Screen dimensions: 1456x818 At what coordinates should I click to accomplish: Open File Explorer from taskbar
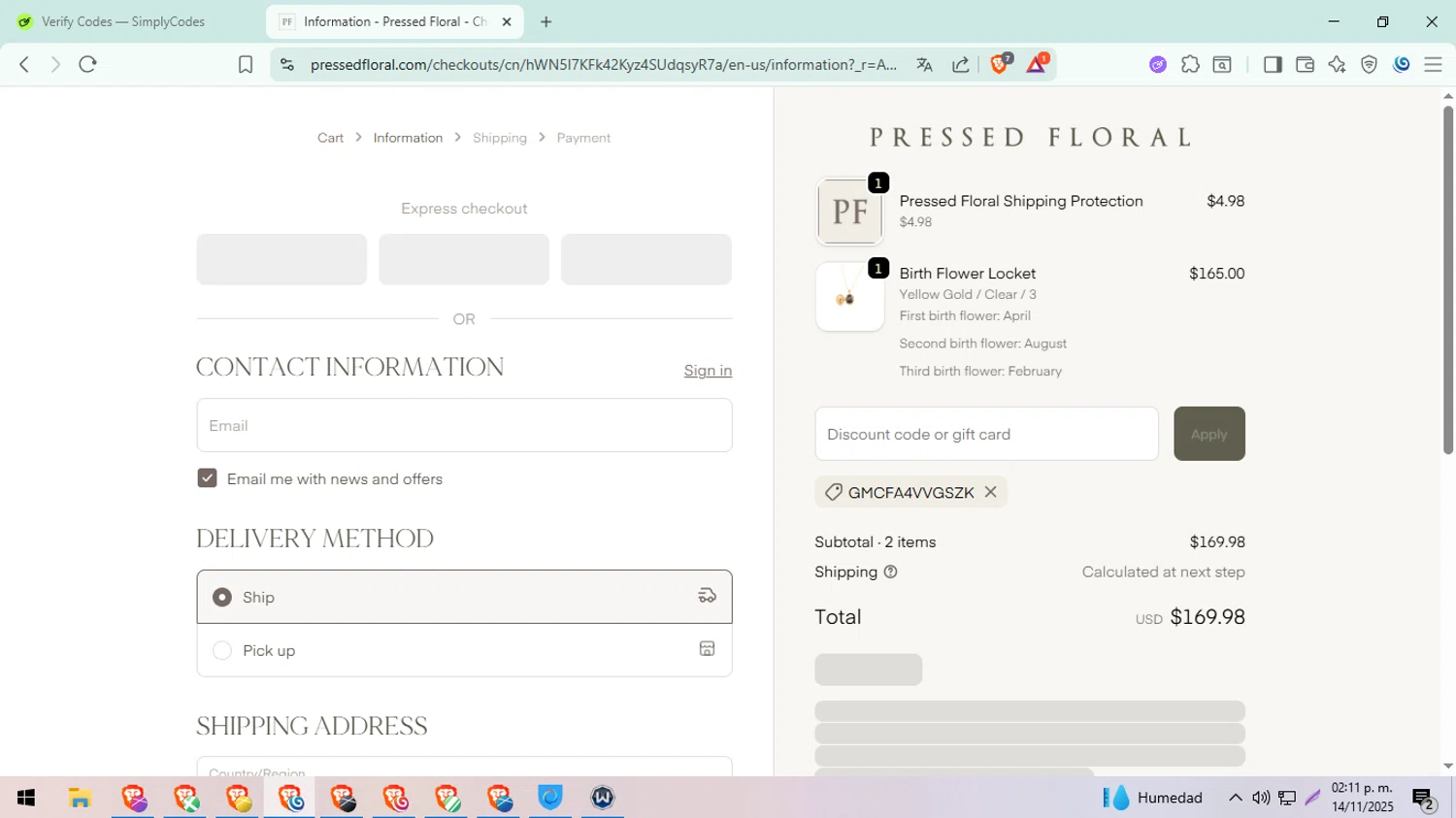coord(80,798)
